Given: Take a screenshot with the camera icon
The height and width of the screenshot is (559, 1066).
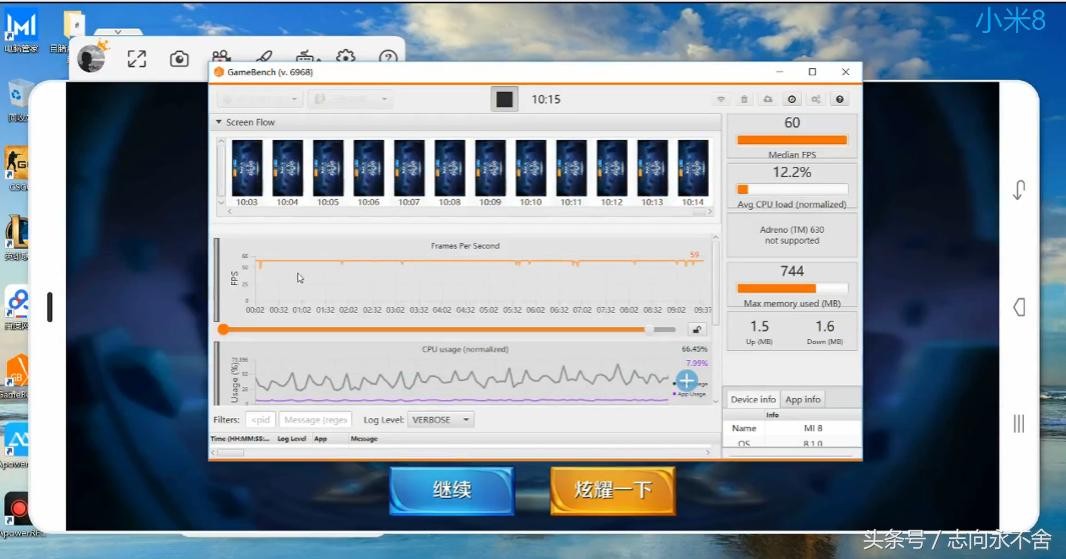Looking at the screenshot, I should click(x=179, y=59).
